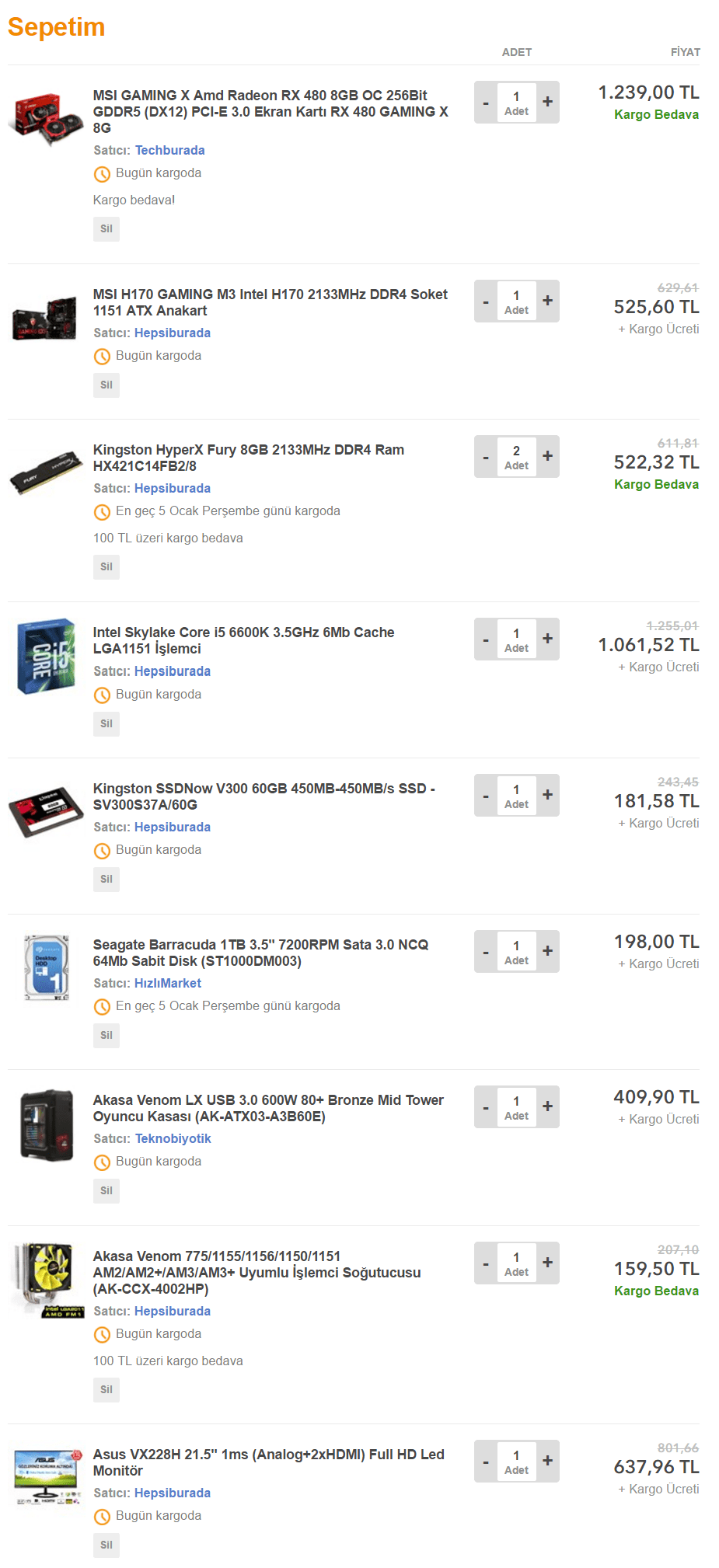Open Asus VX228H monitor product title
The width and height of the screenshot is (719, 1568).
pos(268,1462)
